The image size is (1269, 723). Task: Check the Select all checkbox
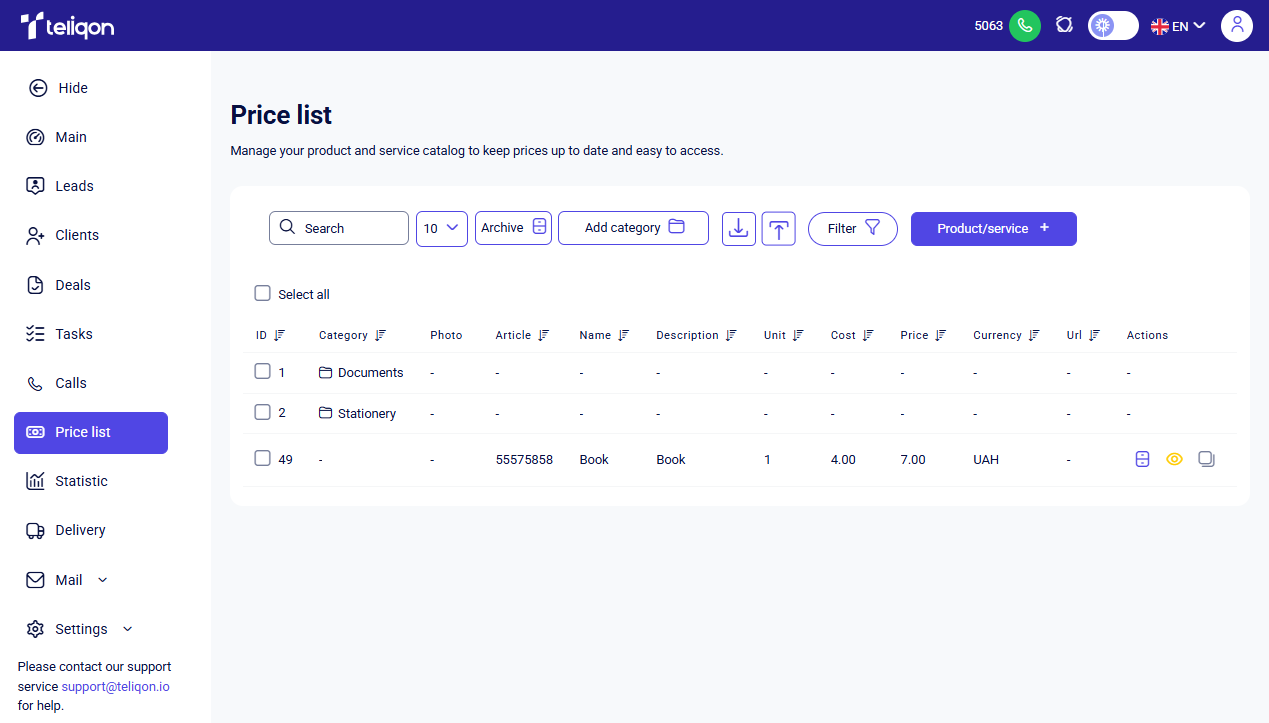(x=263, y=294)
